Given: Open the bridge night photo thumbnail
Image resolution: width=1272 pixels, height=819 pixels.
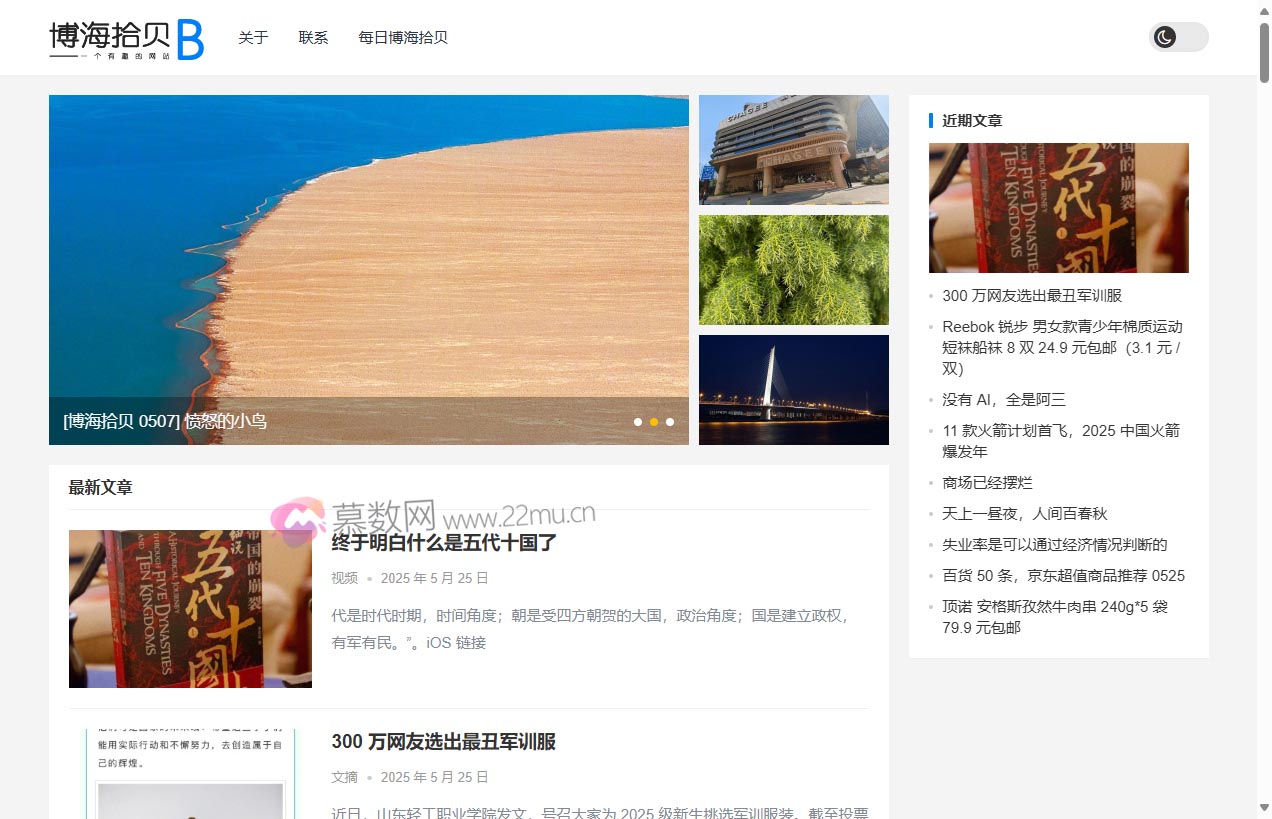Looking at the screenshot, I should point(793,389).
